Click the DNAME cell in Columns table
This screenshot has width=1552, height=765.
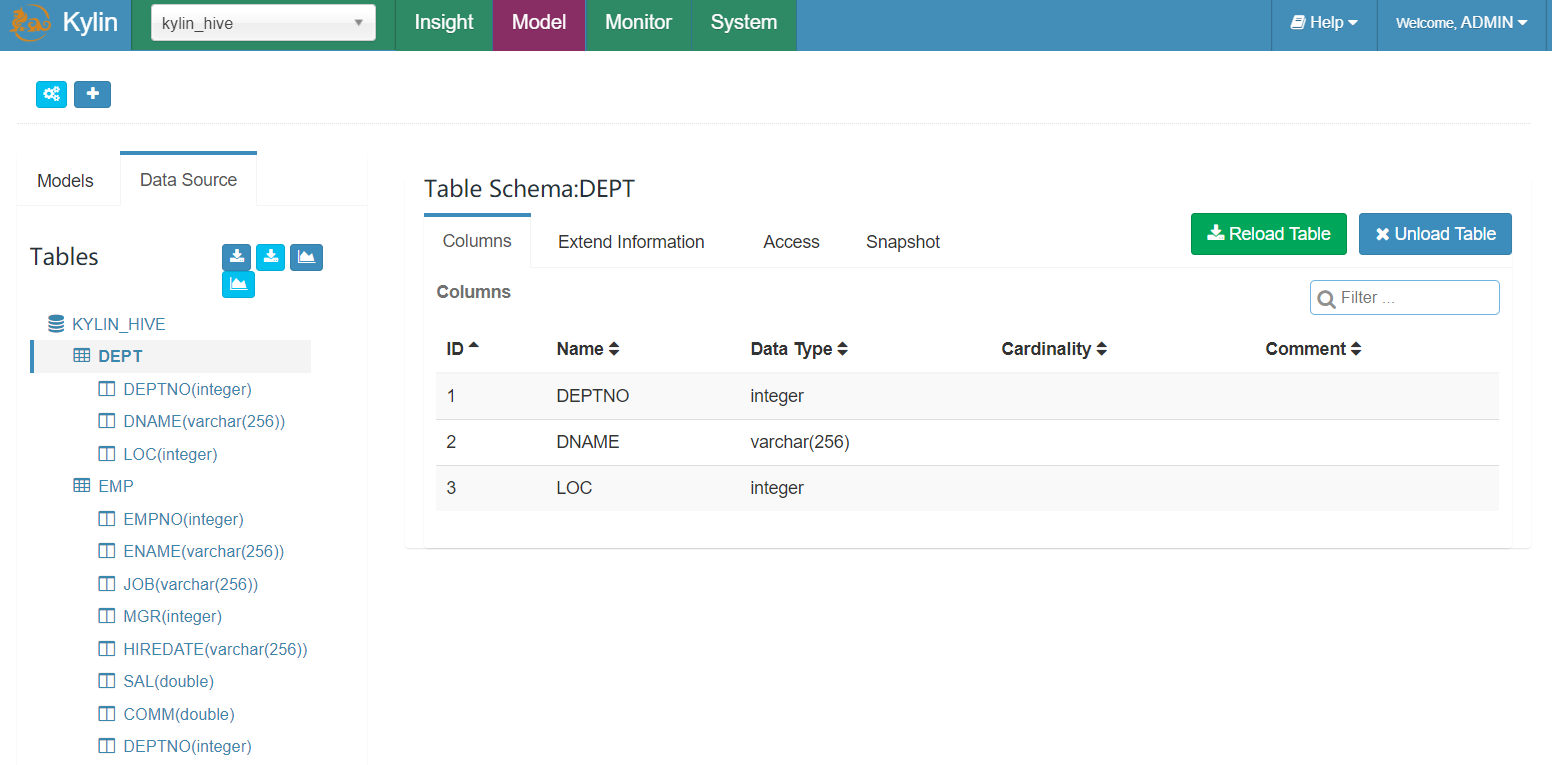588,442
